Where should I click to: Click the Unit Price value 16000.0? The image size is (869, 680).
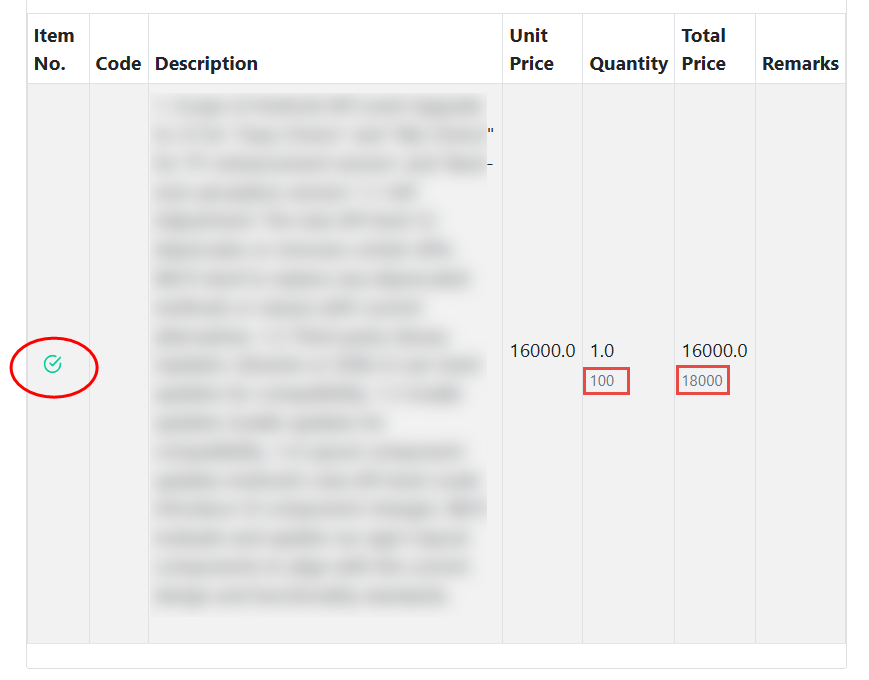pos(542,351)
